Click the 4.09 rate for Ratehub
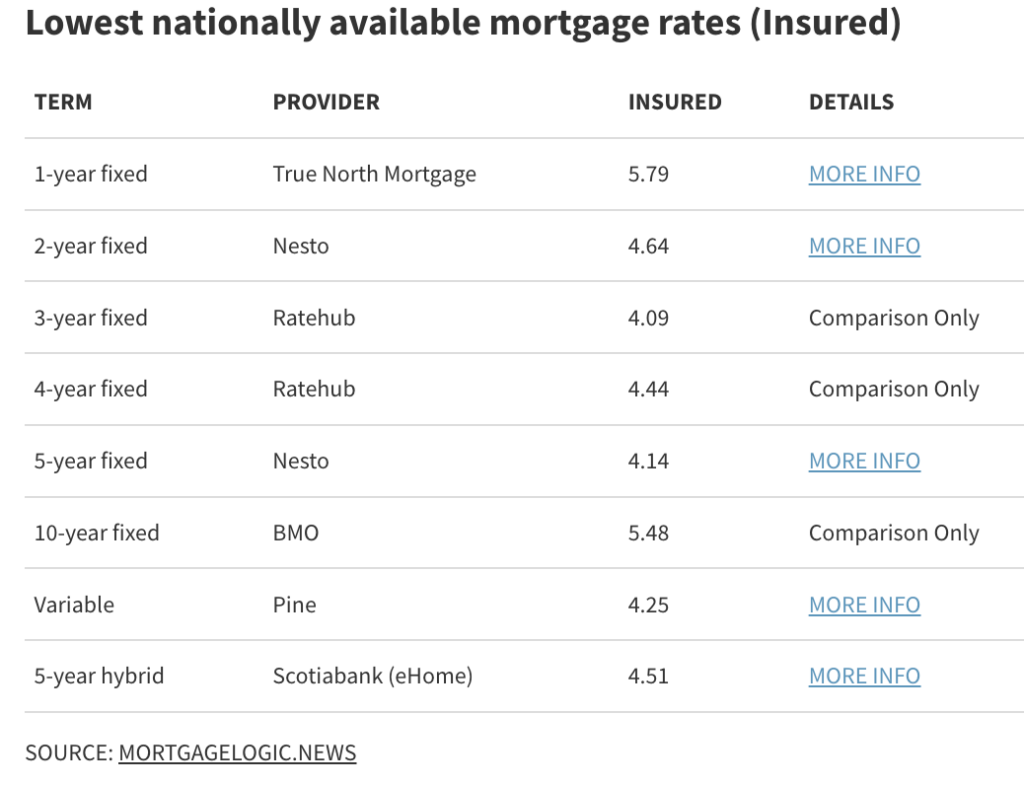1024x785 pixels. 648,318
